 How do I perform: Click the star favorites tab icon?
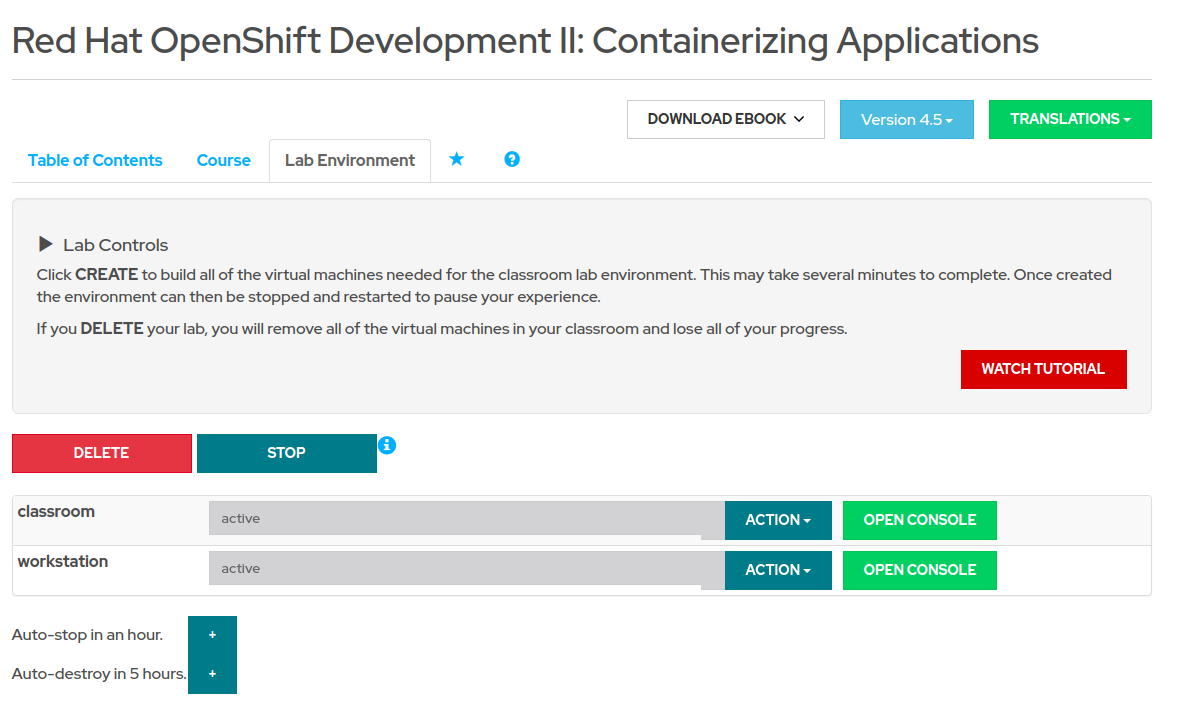pos(456,160)
